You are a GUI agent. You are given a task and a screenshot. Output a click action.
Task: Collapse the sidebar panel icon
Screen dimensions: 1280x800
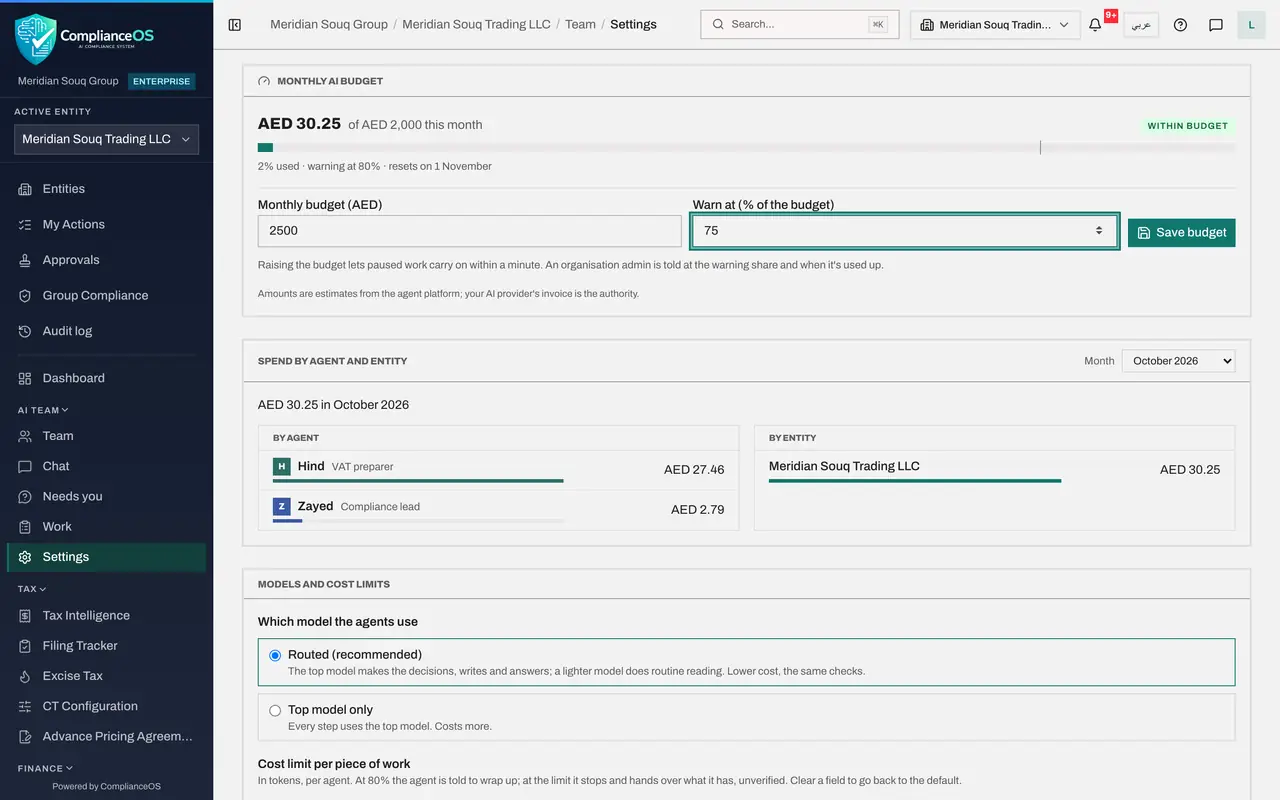[x=235, y=24]
